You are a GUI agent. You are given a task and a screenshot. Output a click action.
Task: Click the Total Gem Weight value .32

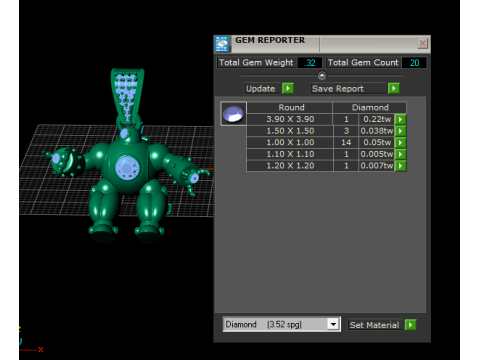click(310, 63)
